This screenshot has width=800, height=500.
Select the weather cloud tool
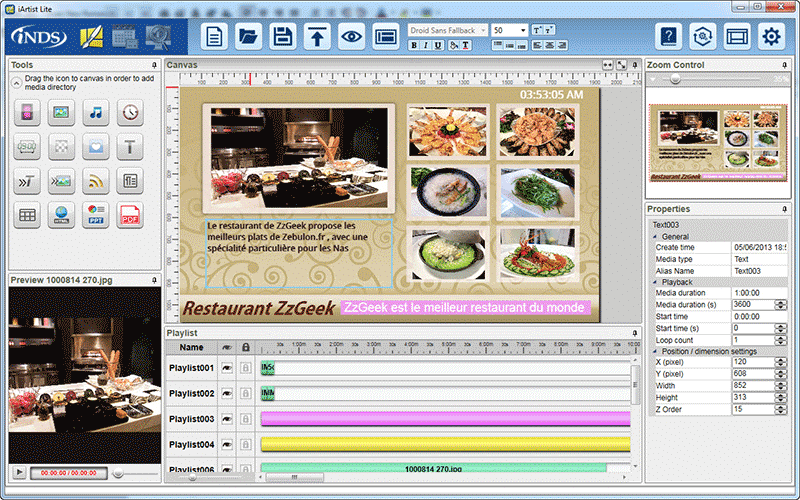95,147
